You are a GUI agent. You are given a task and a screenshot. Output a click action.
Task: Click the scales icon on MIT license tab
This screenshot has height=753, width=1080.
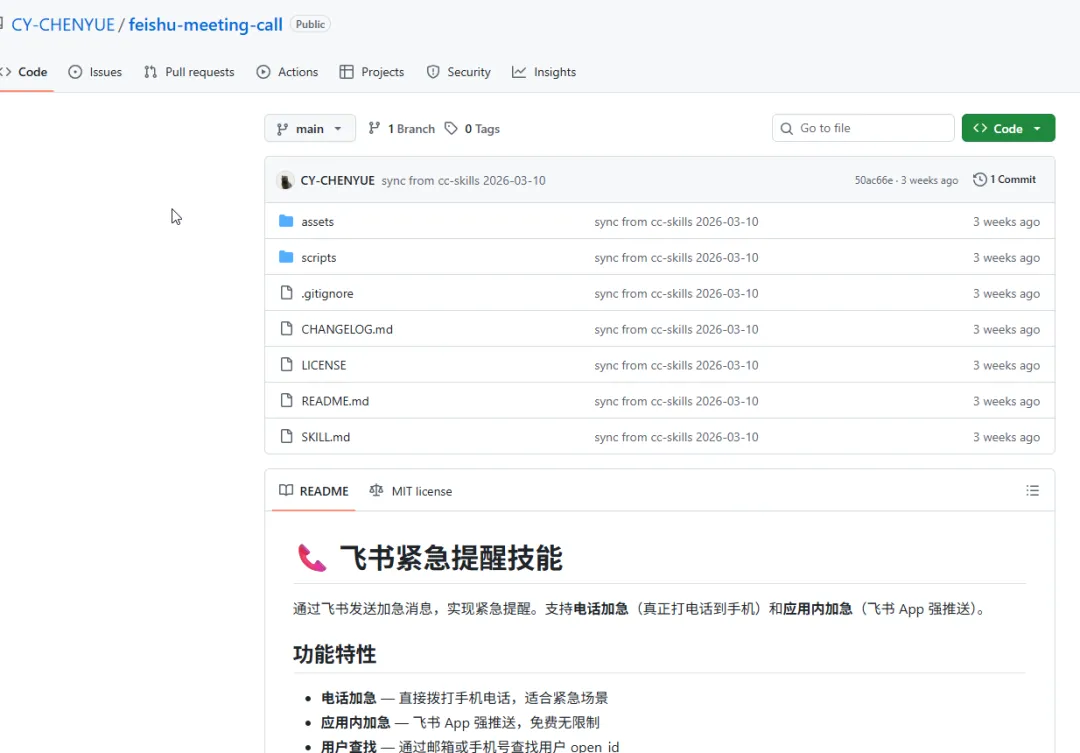(x=376, y=490)
